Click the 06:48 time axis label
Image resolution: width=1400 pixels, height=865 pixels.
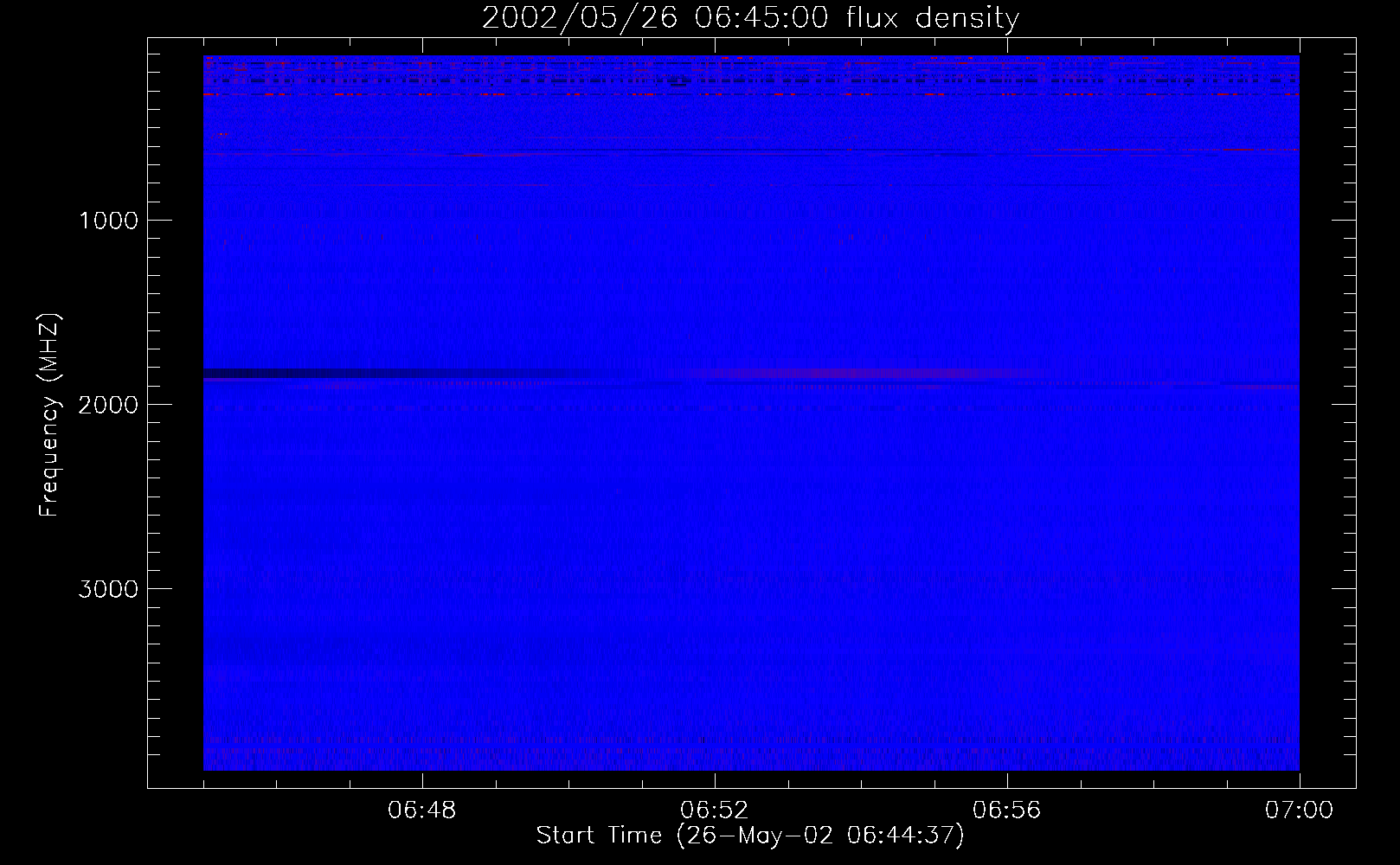(x=422, y=811)
